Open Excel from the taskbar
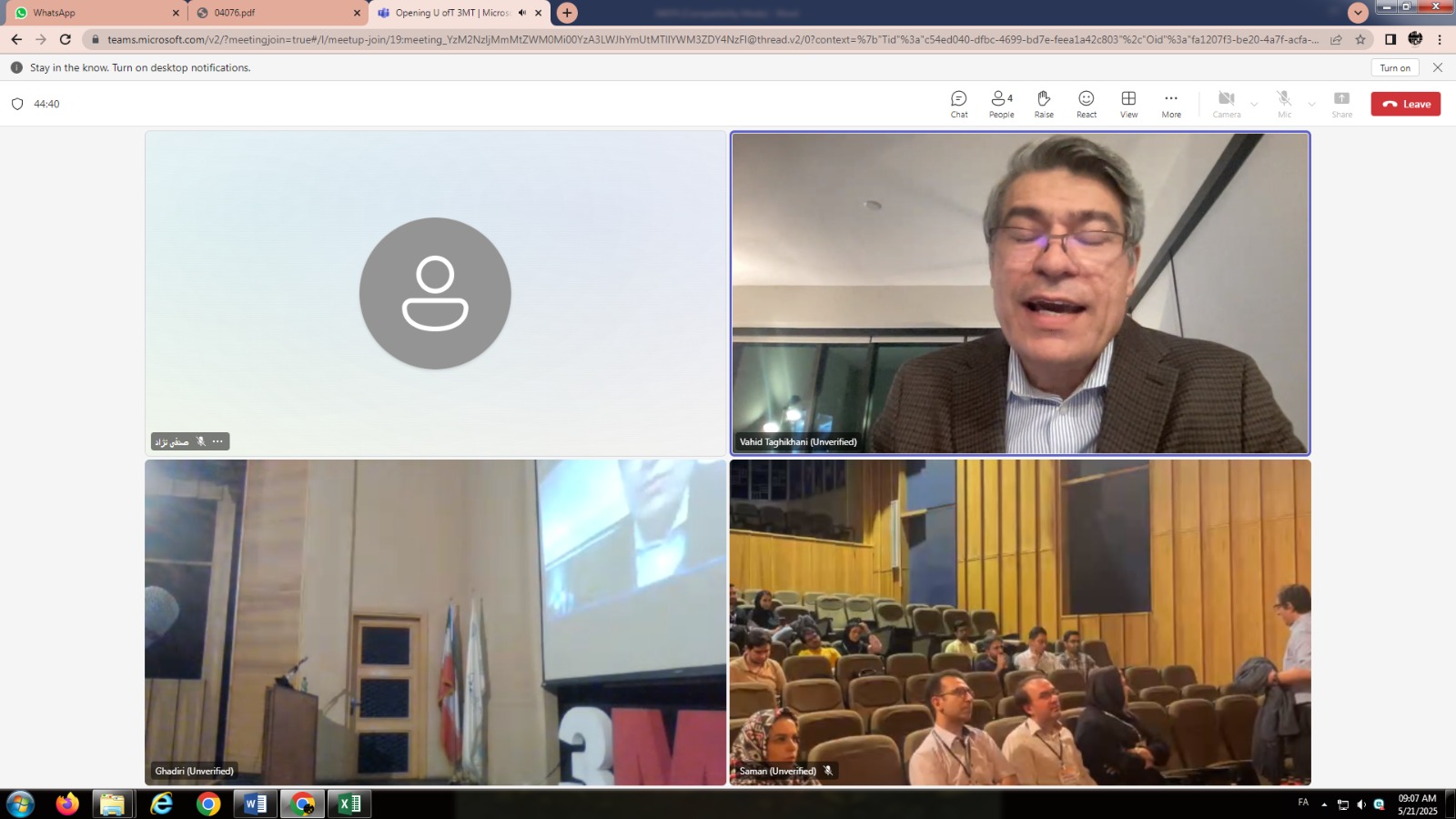 [349, 804]
